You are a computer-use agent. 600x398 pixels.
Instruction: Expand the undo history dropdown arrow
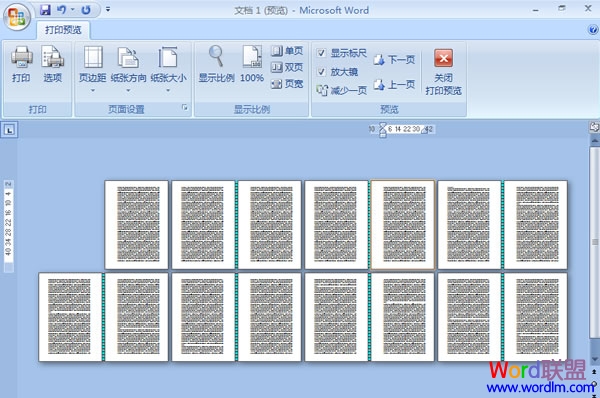72,9
